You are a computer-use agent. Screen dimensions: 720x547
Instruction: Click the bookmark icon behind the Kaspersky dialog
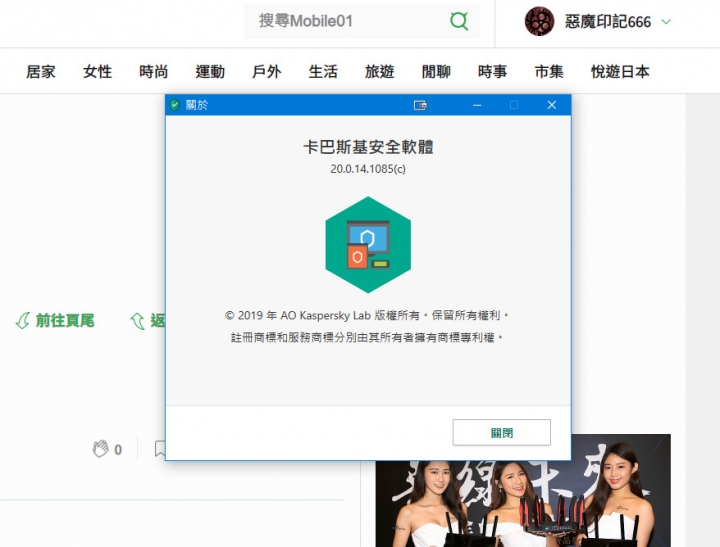coord(160,449)
